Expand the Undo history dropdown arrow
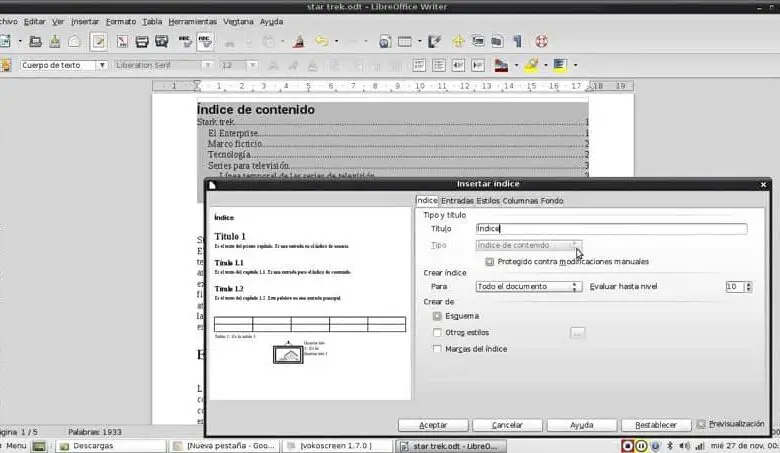 pos(337,42)
